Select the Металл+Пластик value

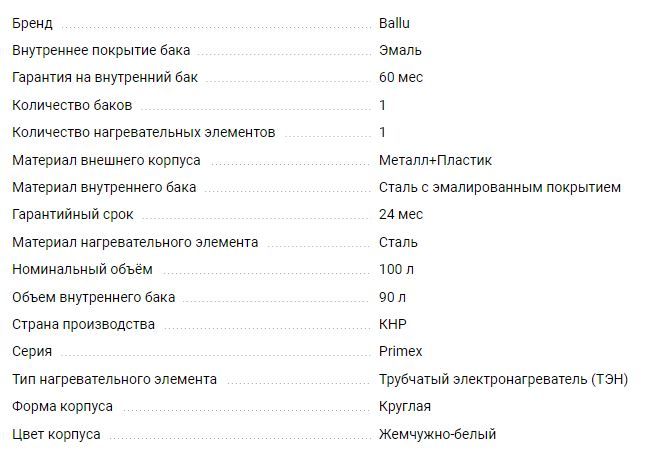(x=435, y=160)
